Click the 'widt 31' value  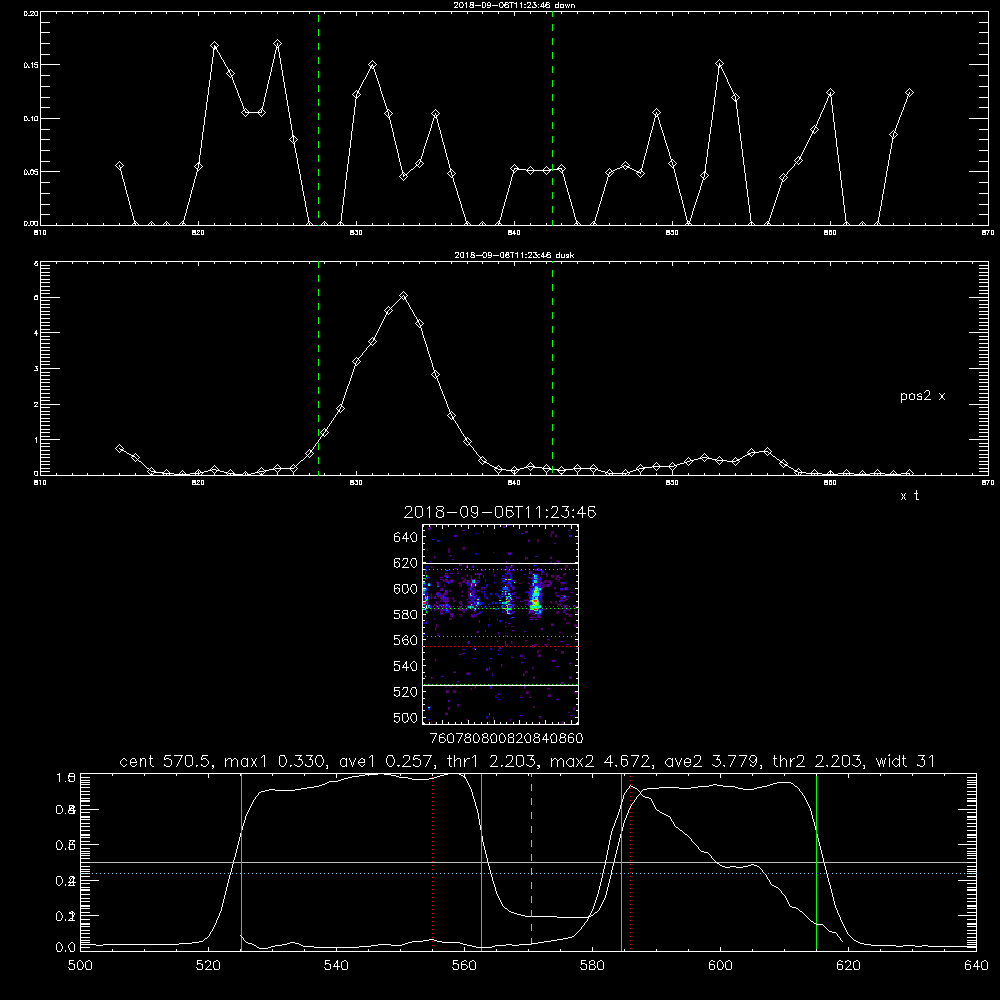point(906,761)
